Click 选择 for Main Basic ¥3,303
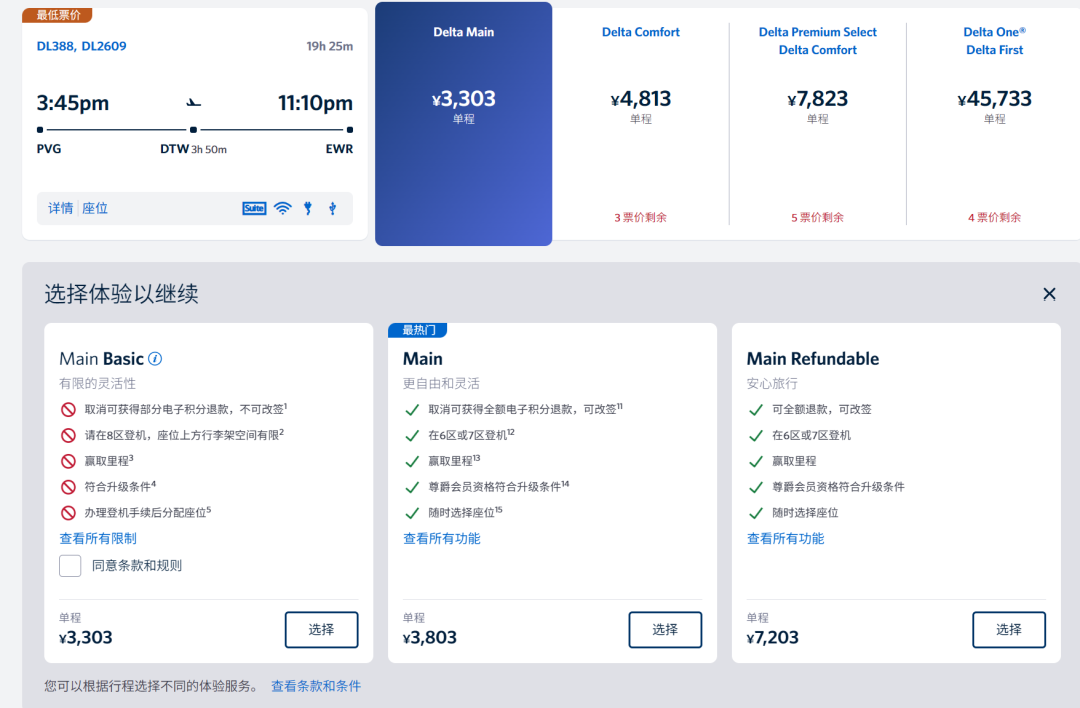This screenshot has width=1080, height=708. pos(322,629)
